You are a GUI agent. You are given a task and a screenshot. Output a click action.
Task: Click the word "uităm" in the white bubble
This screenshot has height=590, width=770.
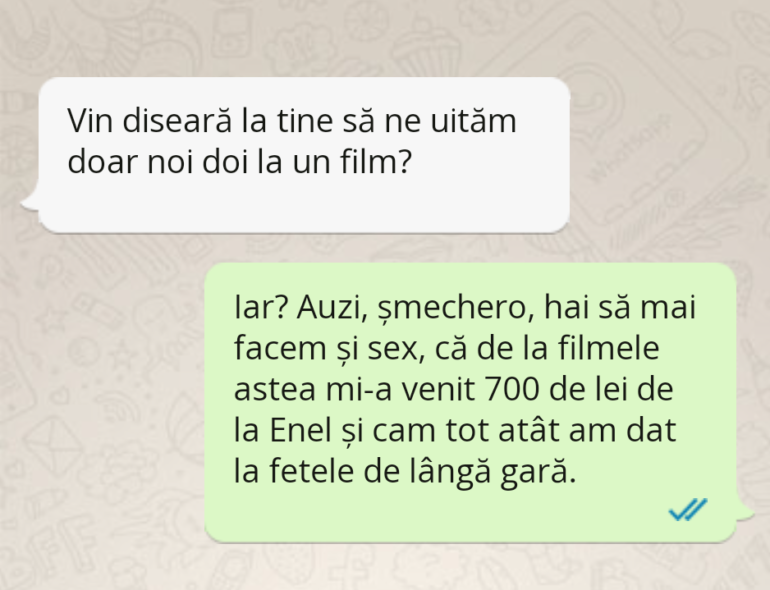point(473,121)
